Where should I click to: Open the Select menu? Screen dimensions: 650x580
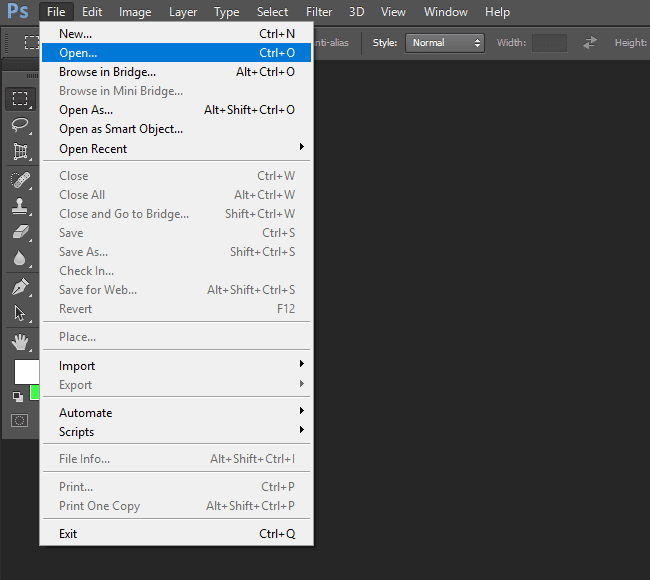pyautogui.click(x=272, y=12)
